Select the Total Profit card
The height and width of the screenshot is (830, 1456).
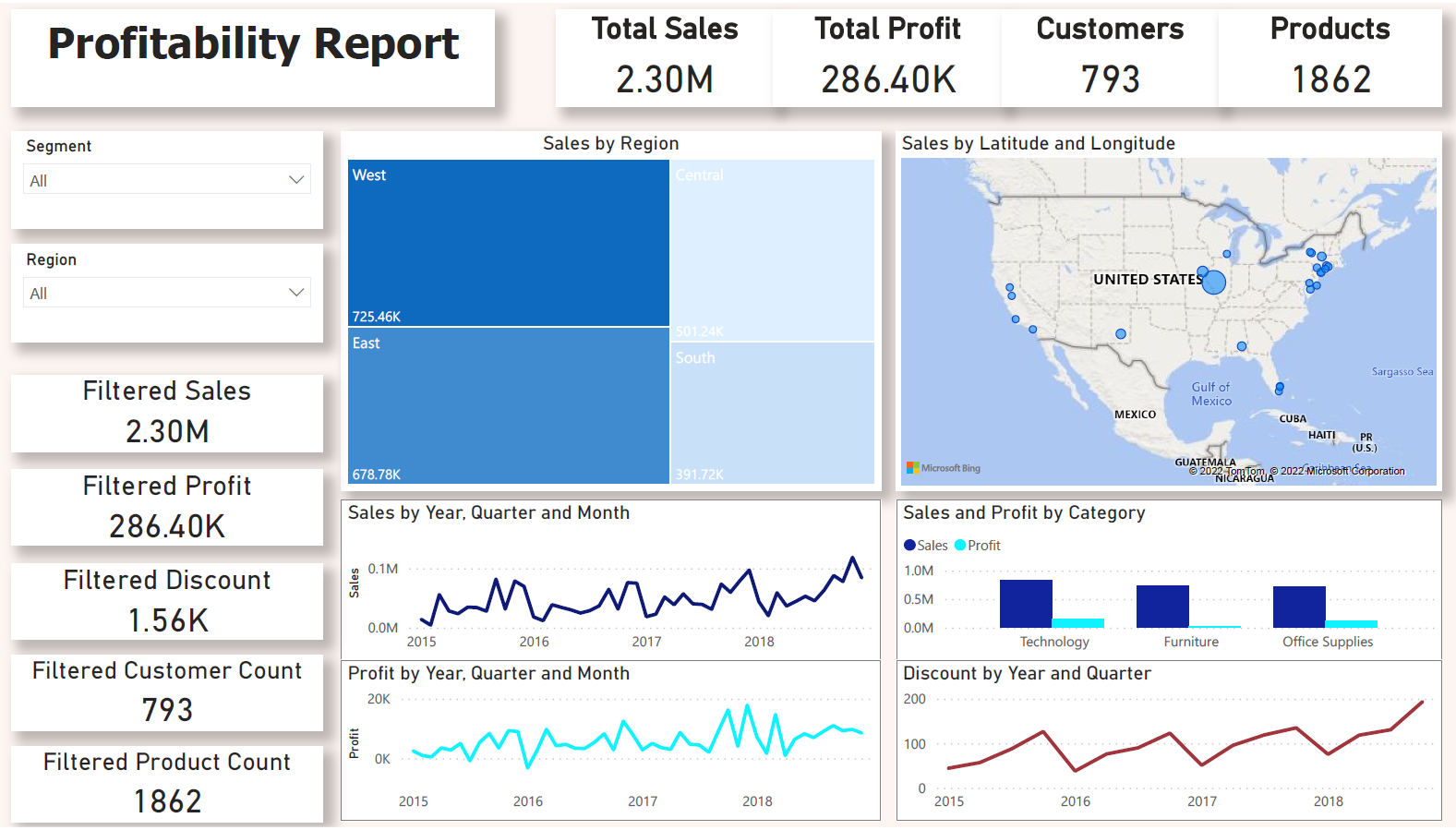[x=887, y=57]
